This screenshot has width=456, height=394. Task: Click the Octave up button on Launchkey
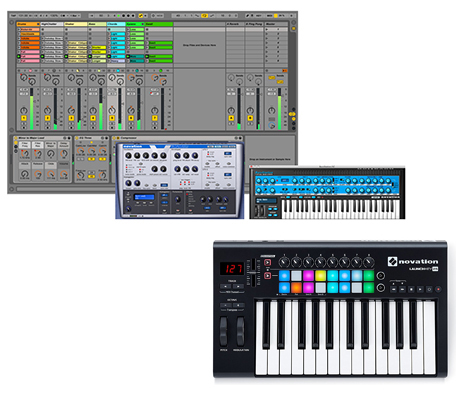coord(238,305)
